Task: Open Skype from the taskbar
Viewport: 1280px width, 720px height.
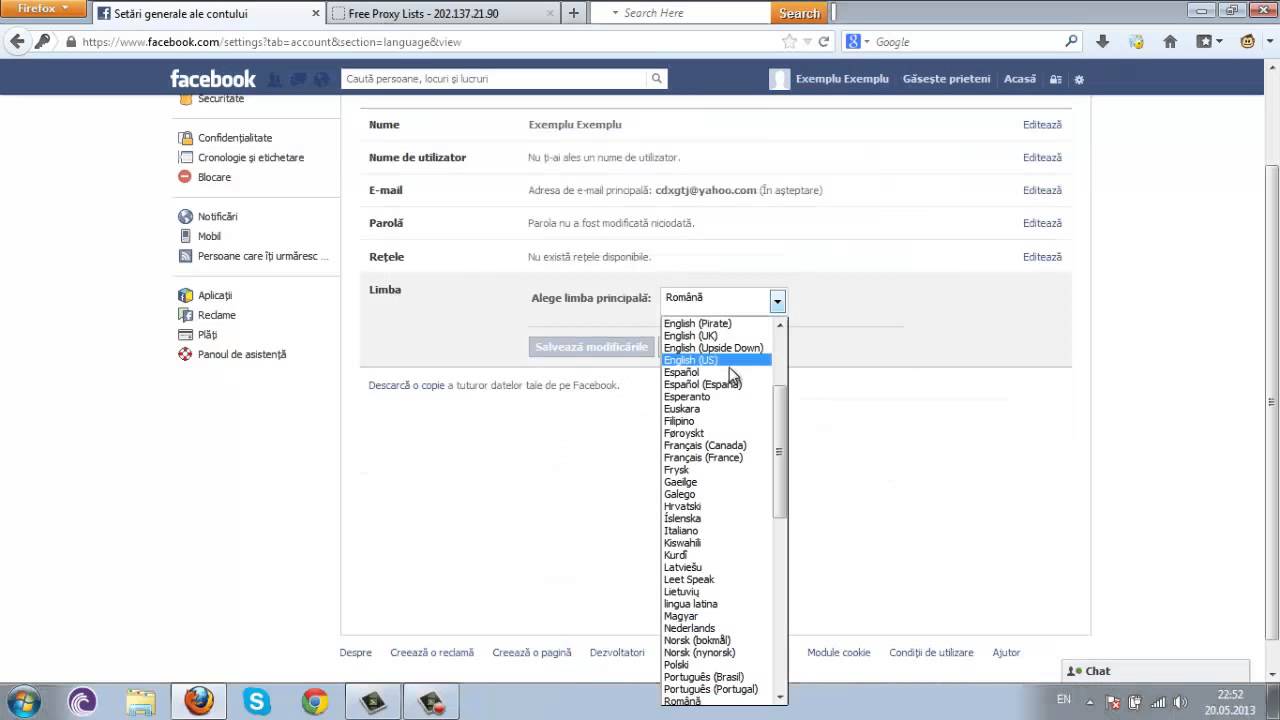Action: point(257,702)
